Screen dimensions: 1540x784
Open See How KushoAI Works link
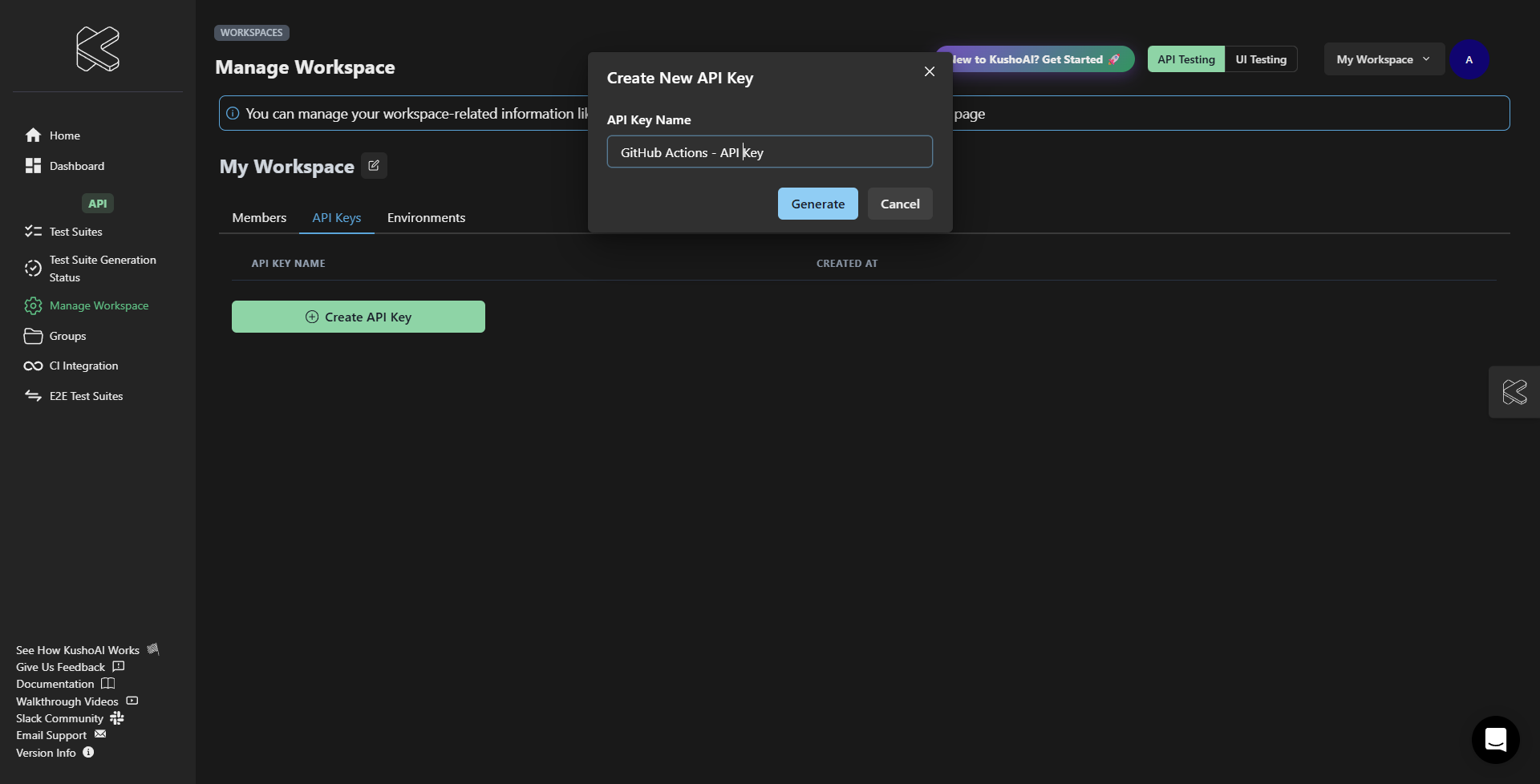coord(78,650)
